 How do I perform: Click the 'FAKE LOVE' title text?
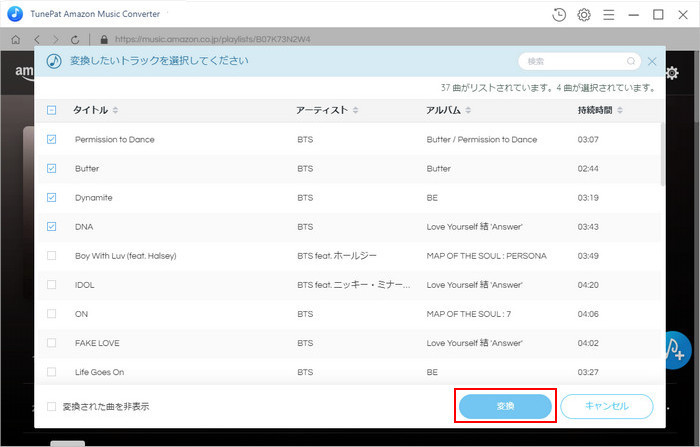[x=97, y=343]
